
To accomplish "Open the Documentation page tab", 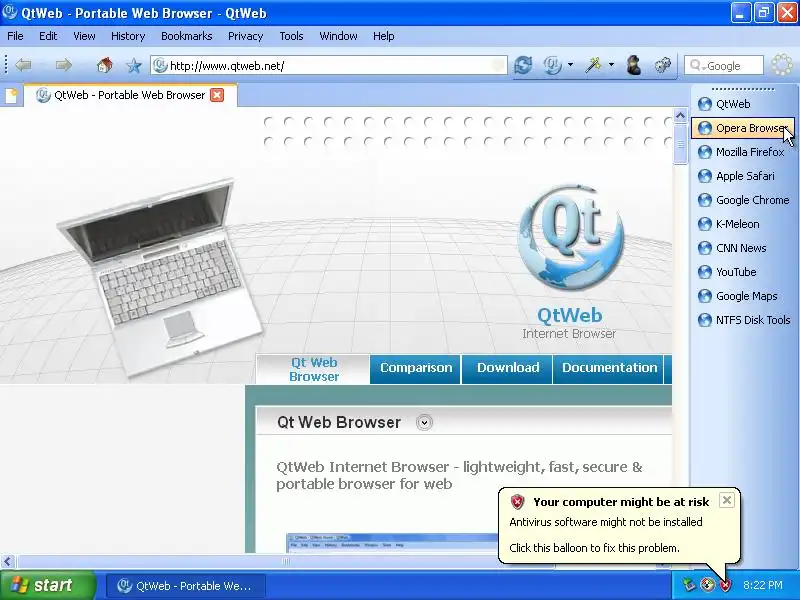I will pos(609,368).
